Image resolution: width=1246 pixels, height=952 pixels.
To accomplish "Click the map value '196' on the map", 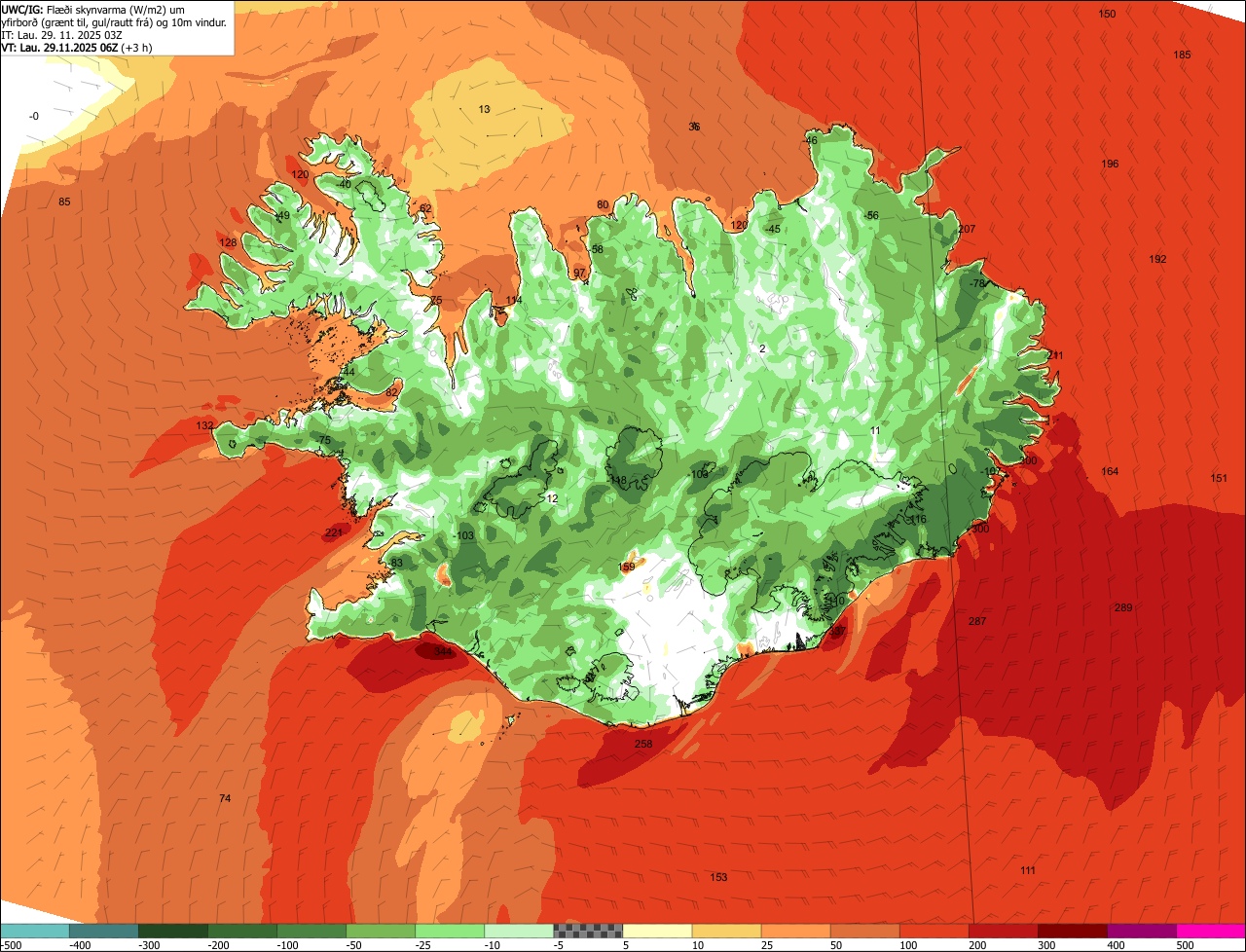I will (1110, 164).
